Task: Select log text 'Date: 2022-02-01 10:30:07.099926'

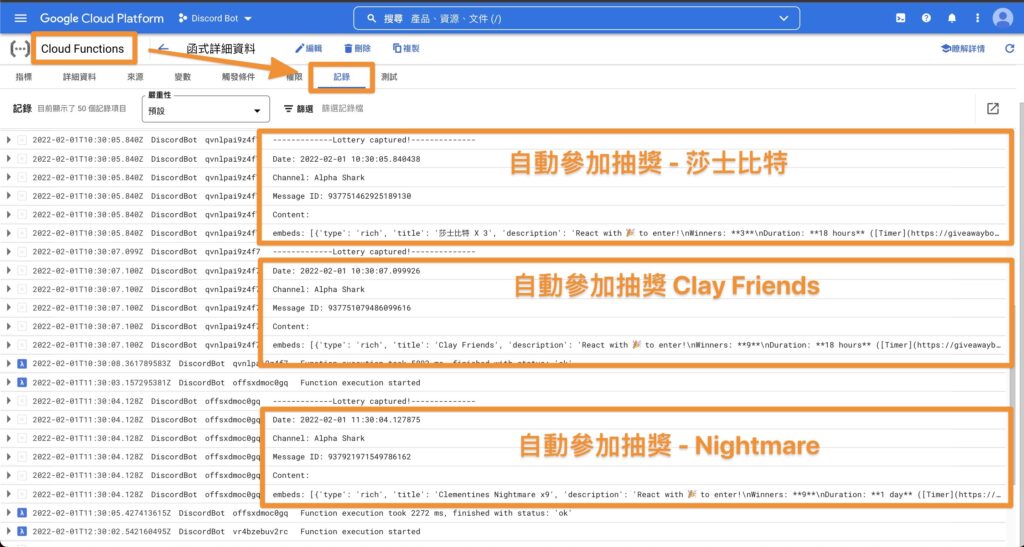Action: tap(346, 270)
